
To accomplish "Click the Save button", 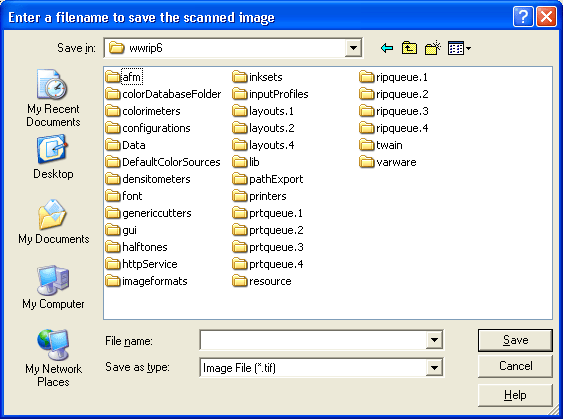I will coord(515,340).
